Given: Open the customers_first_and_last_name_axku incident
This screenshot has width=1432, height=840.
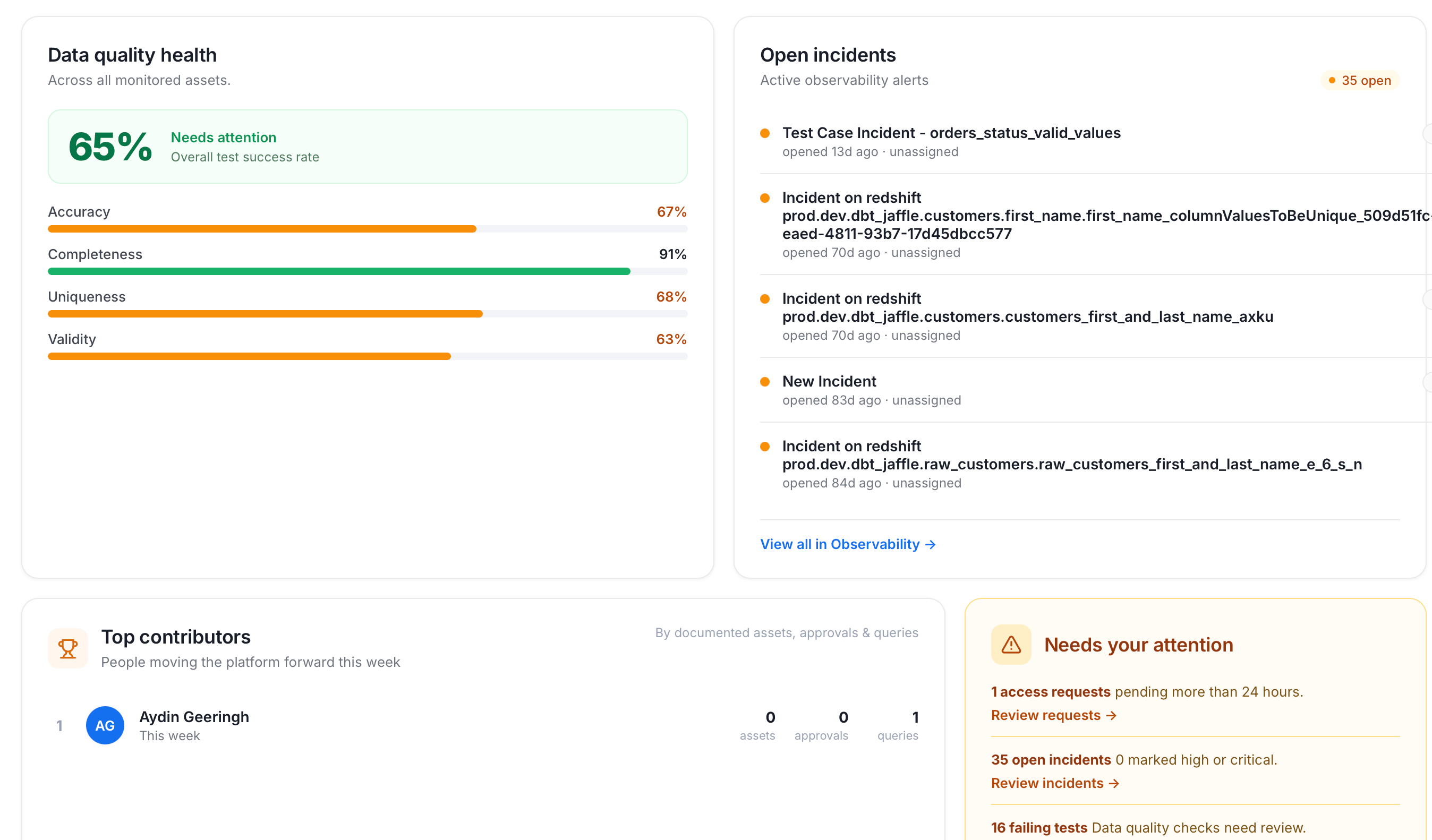Looking at the screenshot, I should point(1027,307).
